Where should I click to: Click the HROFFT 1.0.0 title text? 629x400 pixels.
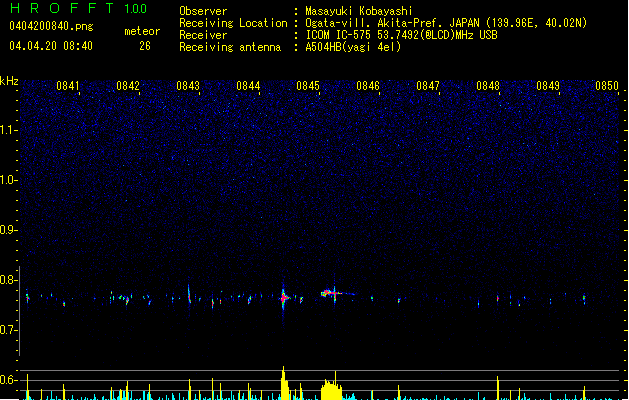pyautogui.click(x=79, y=8)
